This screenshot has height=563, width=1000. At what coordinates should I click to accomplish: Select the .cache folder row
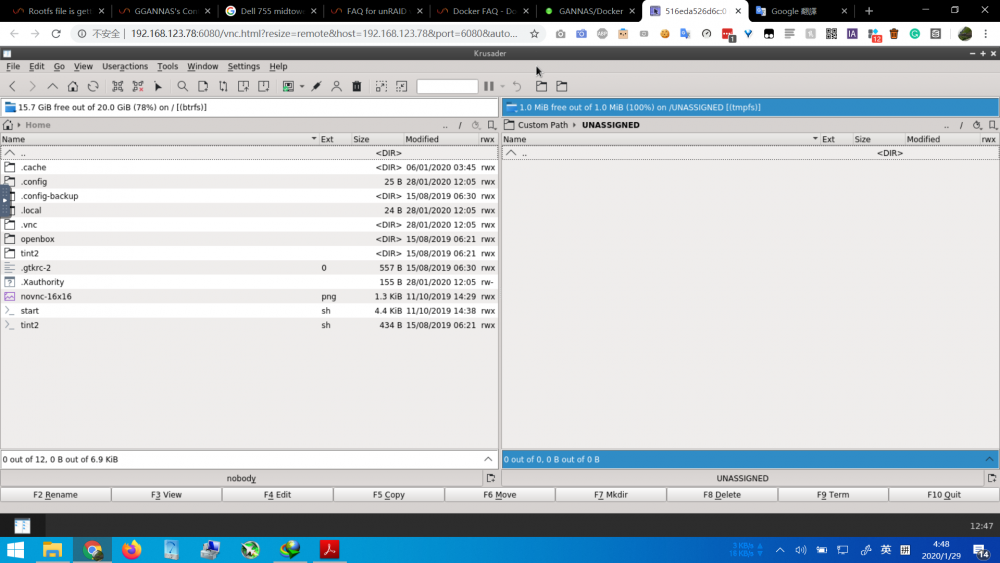(249, 167)
